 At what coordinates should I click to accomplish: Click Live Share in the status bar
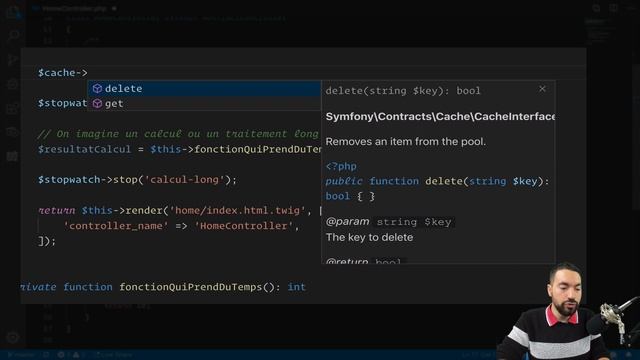pyautogui.click(x=113, y=355)
